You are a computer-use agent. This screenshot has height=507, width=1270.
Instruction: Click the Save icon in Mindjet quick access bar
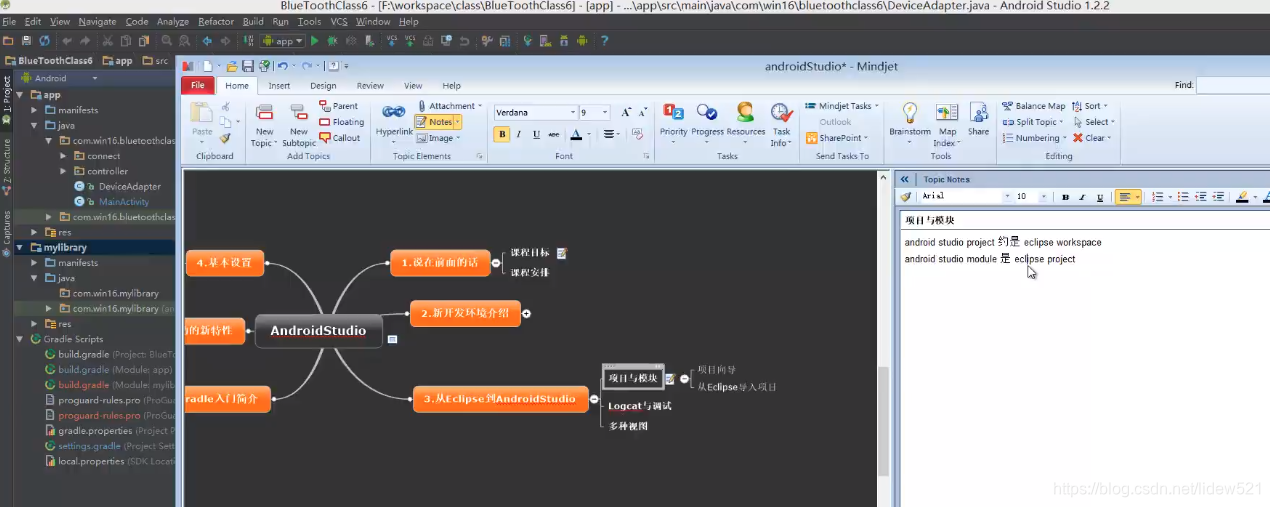(x=247, y=66)
